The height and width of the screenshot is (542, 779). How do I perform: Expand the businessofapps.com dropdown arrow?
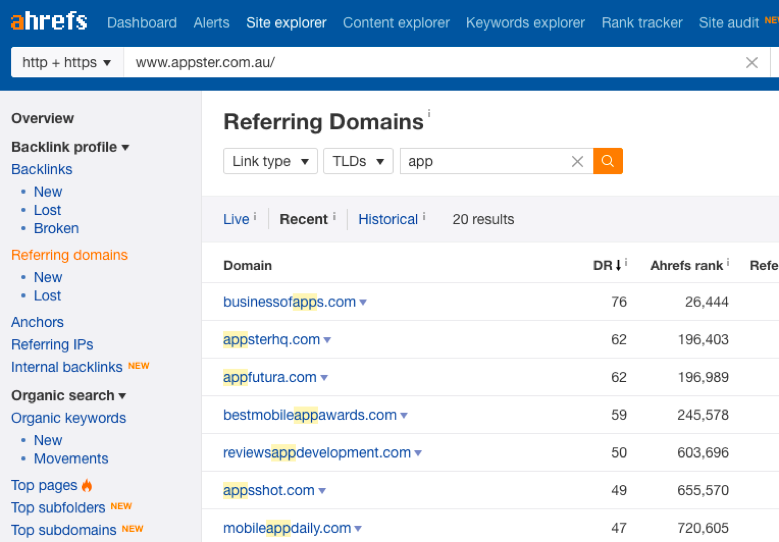[x=363, y=302]
